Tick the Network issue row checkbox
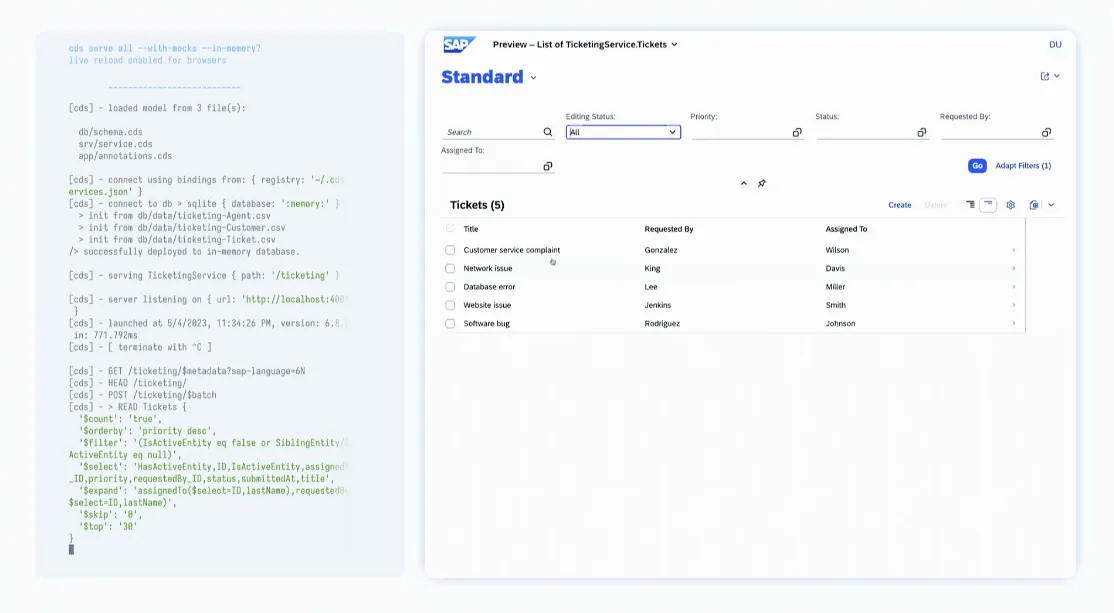Viewport: 1114px width, 613px height. tap(450, 268)
